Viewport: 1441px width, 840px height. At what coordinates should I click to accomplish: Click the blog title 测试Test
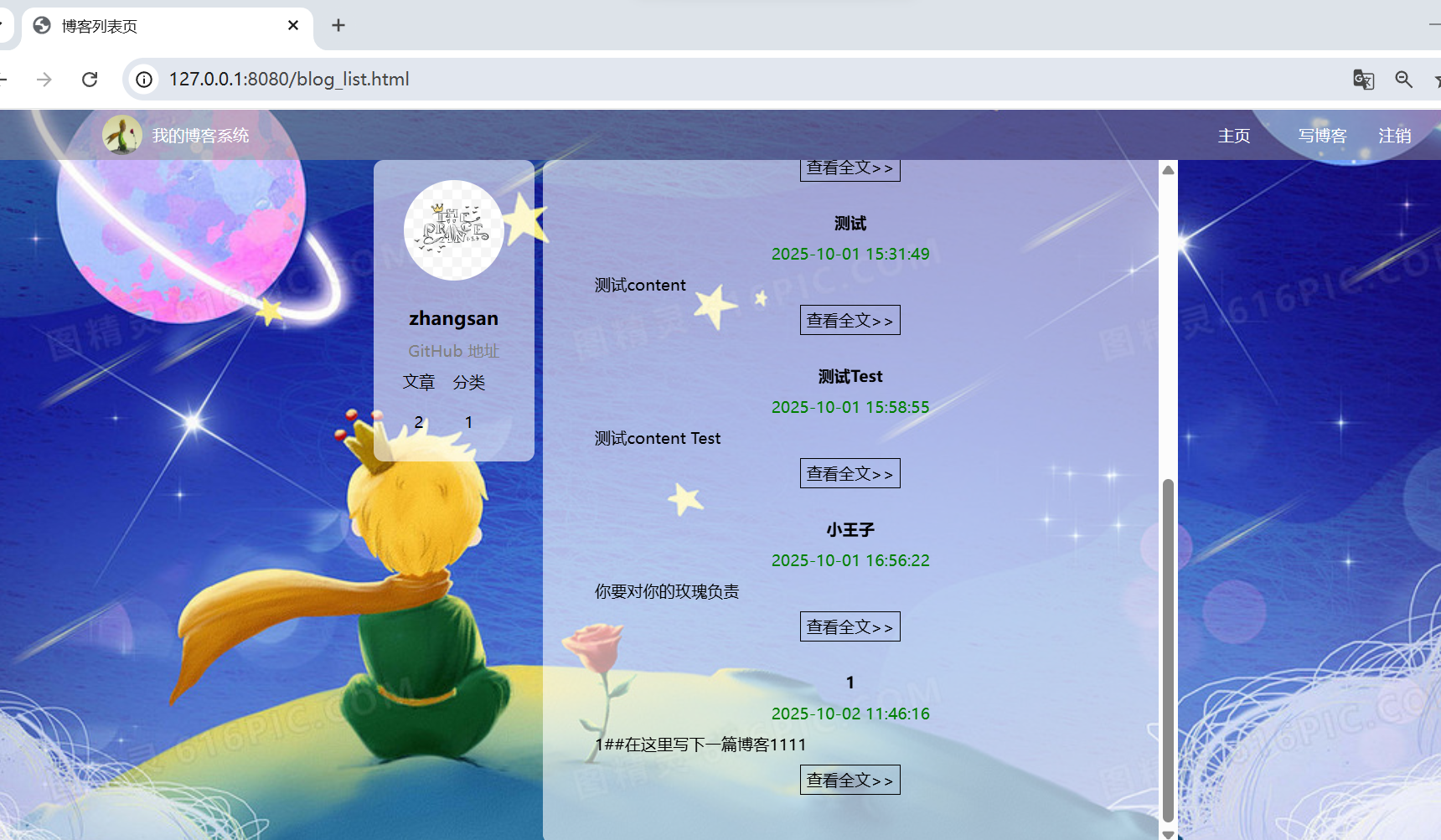click(850, 376)
